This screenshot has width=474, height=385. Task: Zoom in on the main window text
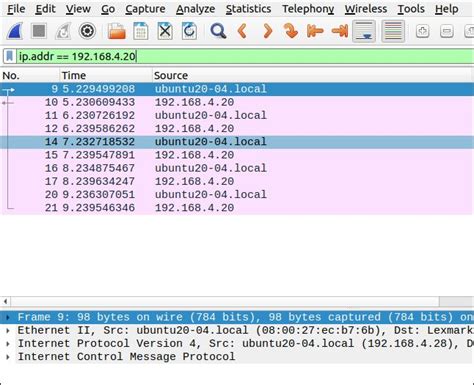click(423, 31)
